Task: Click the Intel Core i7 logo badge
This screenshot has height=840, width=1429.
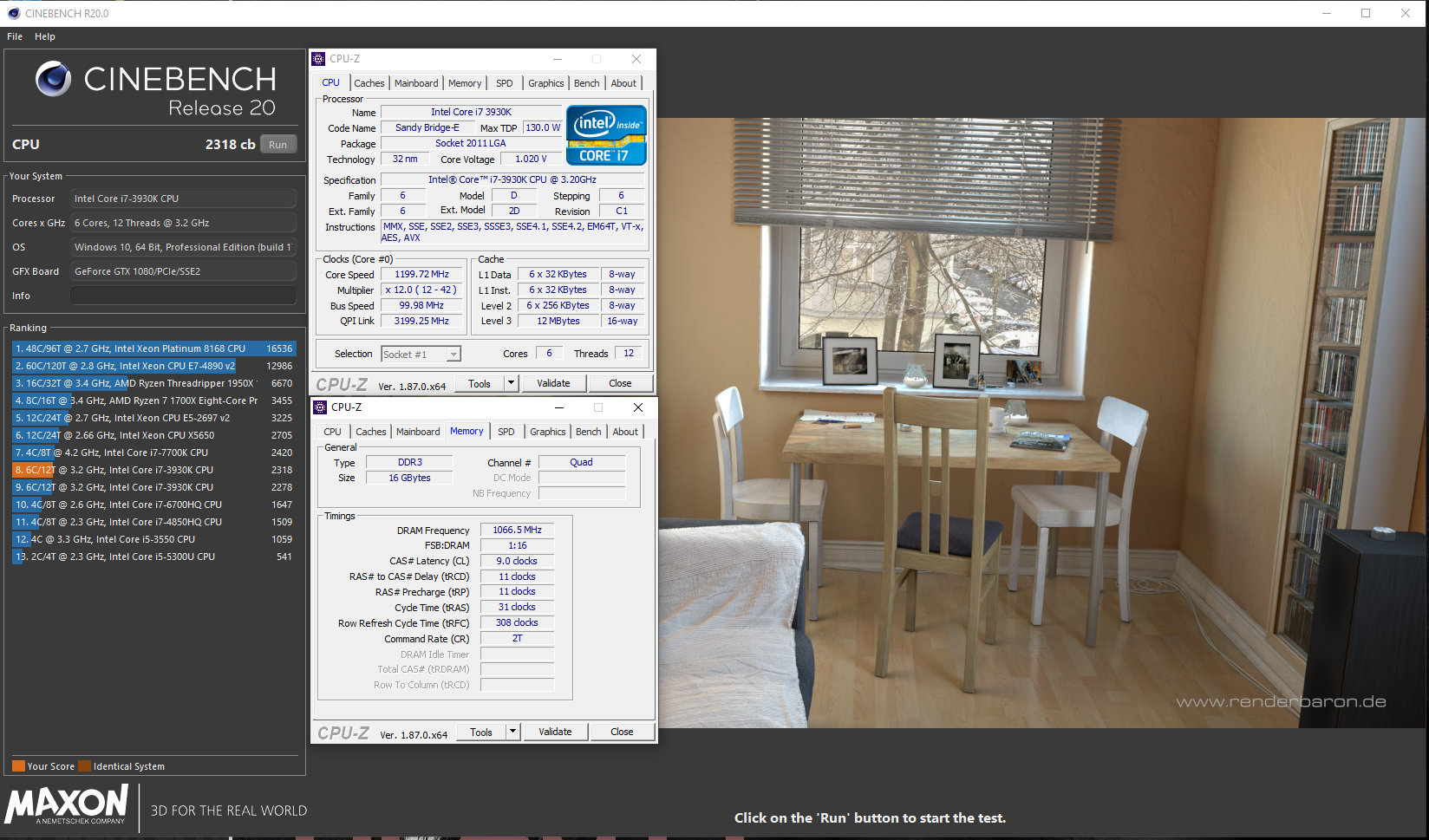Action: pyautogui.click(x=606, y=135)
